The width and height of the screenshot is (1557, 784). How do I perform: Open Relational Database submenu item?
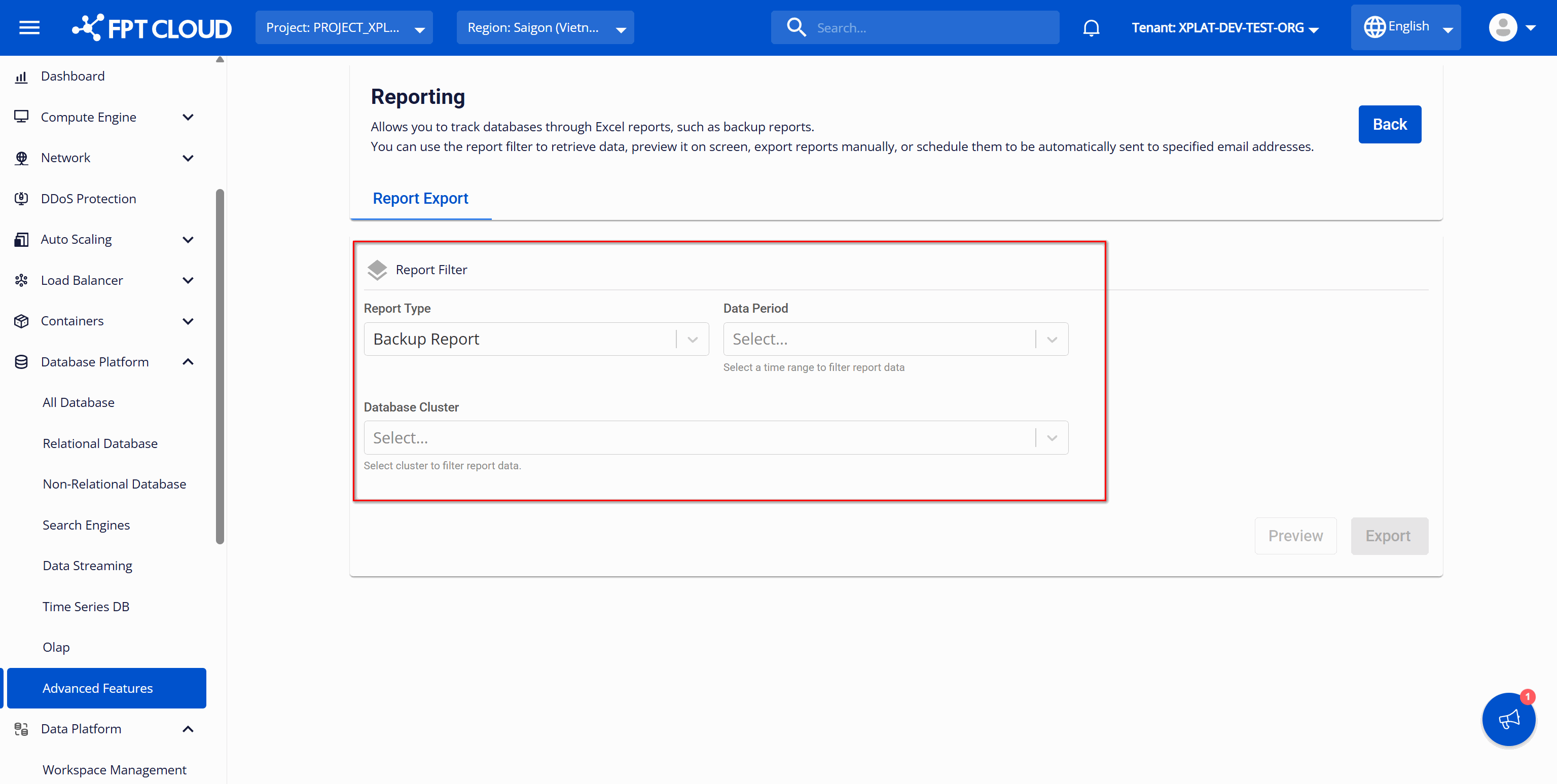coord(100,443)
